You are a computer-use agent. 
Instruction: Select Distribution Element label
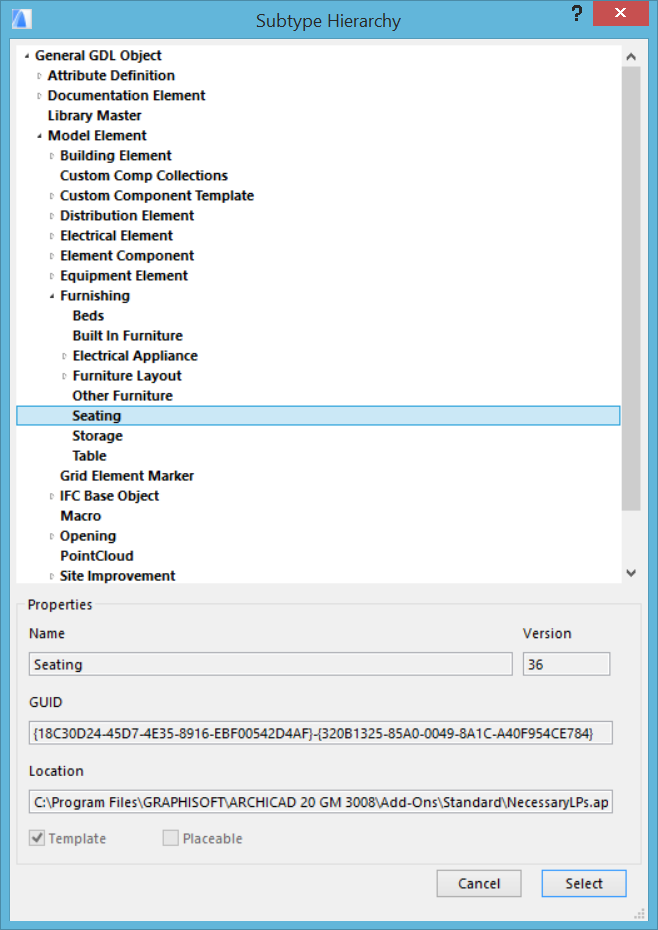(127, 216)
